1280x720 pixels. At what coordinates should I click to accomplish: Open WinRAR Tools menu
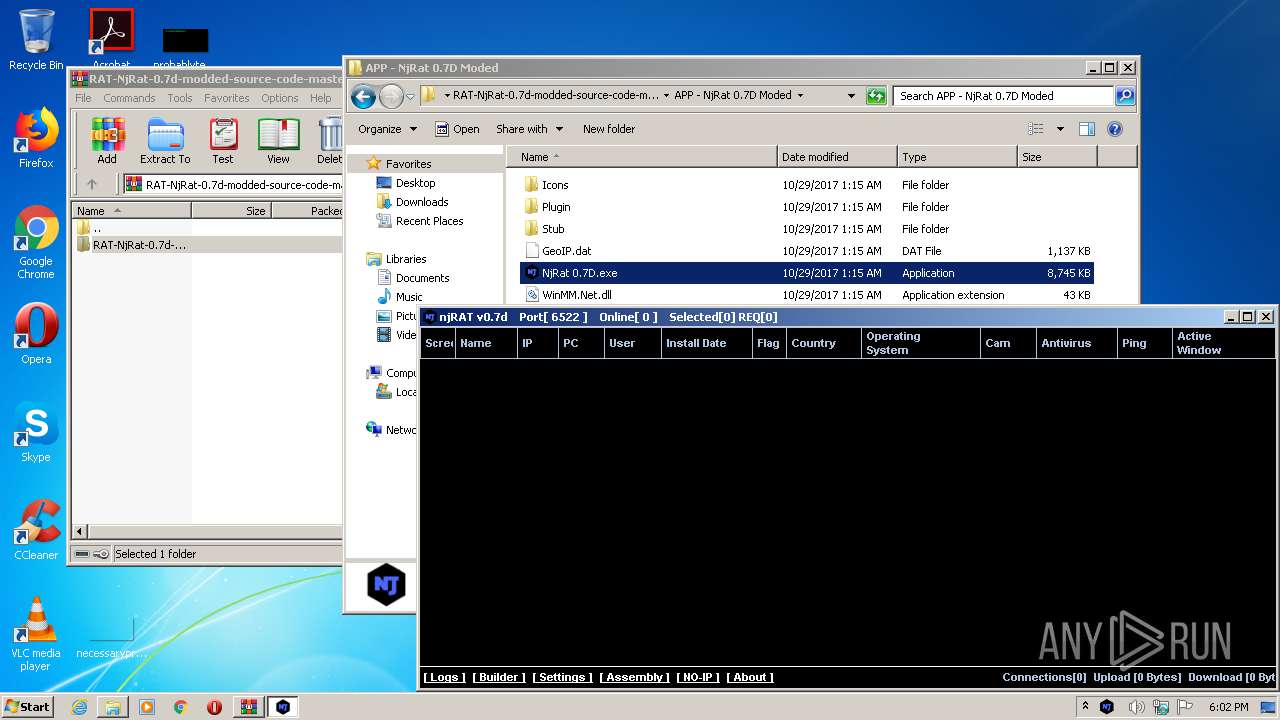tap(180, 98)
